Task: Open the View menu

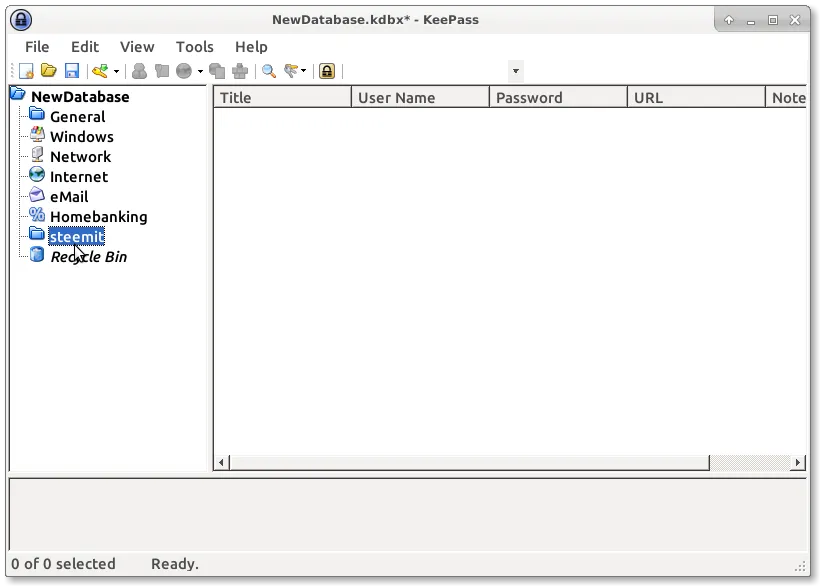Action: [x=137, y=47]
